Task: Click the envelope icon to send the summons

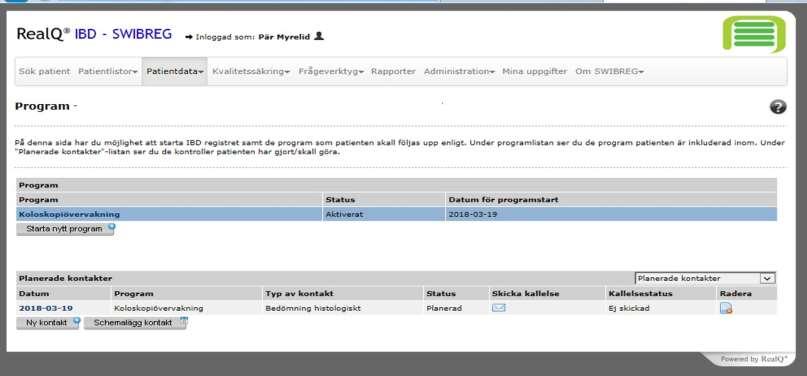Action: (498, 308)
